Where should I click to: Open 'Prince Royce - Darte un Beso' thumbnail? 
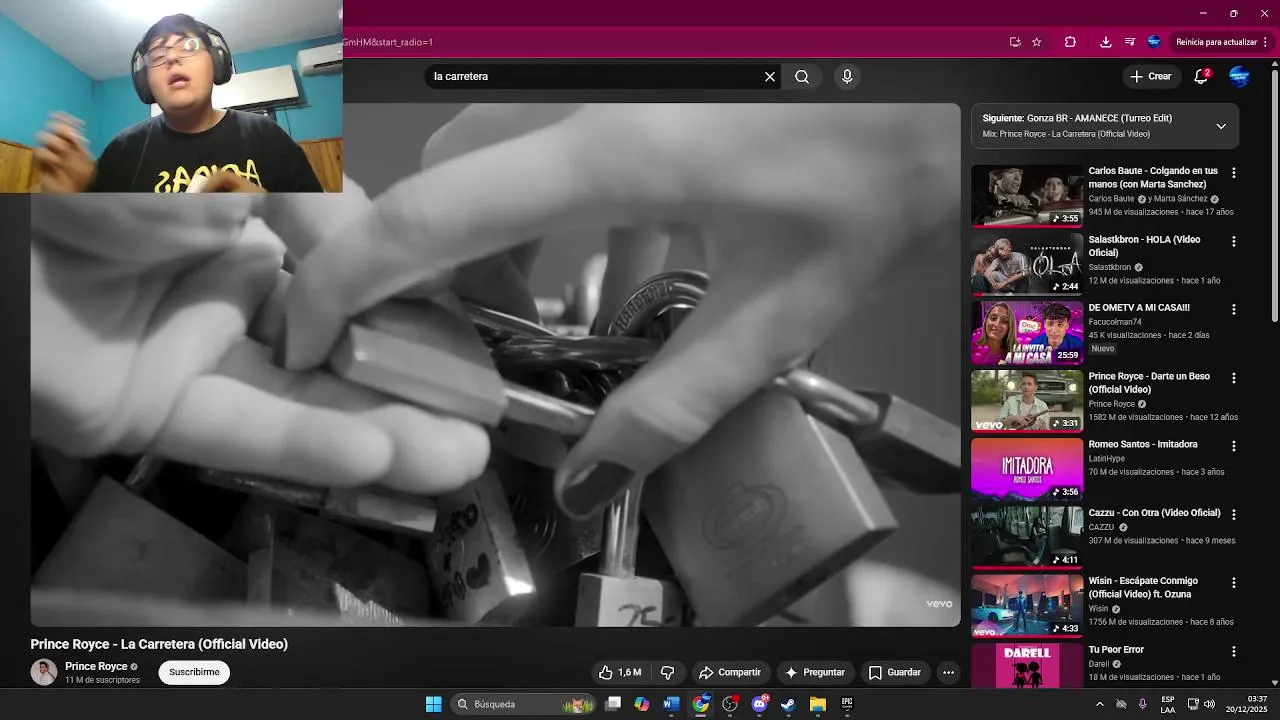1027,401
